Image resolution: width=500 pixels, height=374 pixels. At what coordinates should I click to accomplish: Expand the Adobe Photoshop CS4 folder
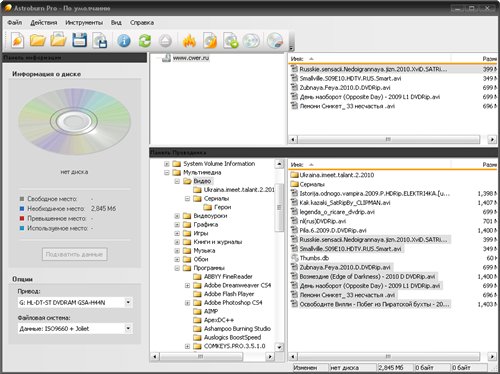[x=187, y=303]
